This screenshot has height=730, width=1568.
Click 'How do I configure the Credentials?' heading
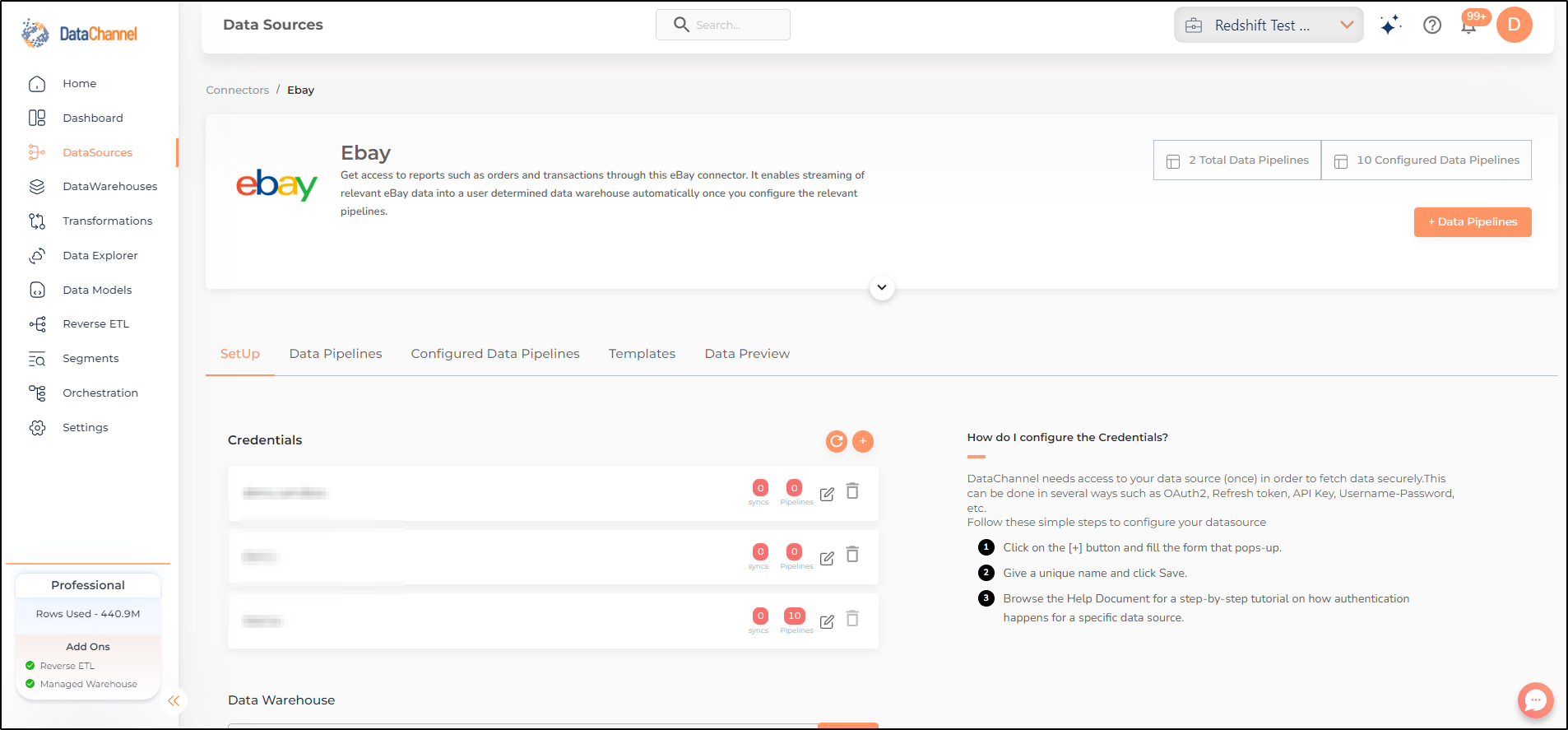click(1068, 438)
